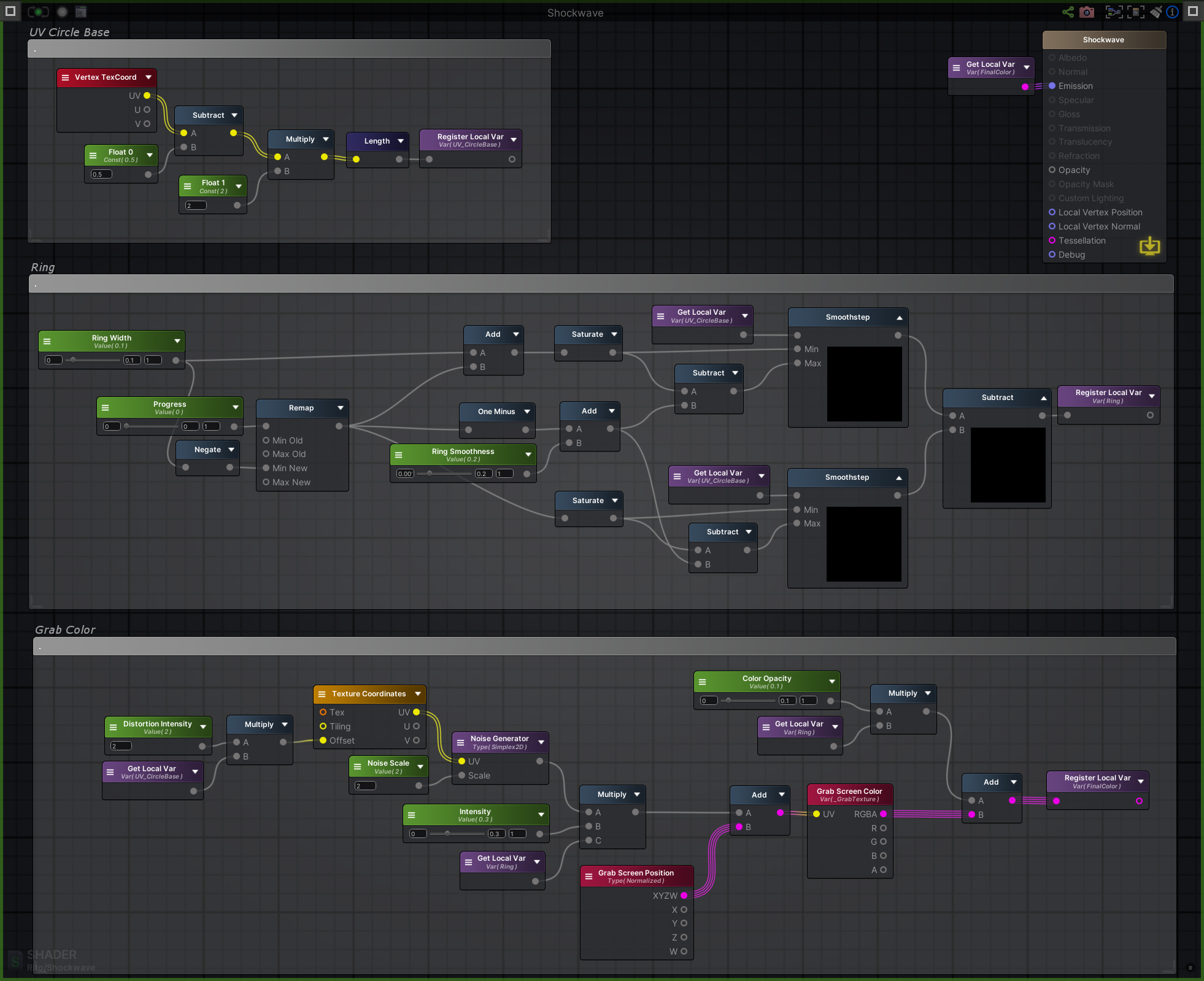Select the focus-on-selection frame icon
This screenshot has height=981, width=1204.
[x=1114, y=12]
